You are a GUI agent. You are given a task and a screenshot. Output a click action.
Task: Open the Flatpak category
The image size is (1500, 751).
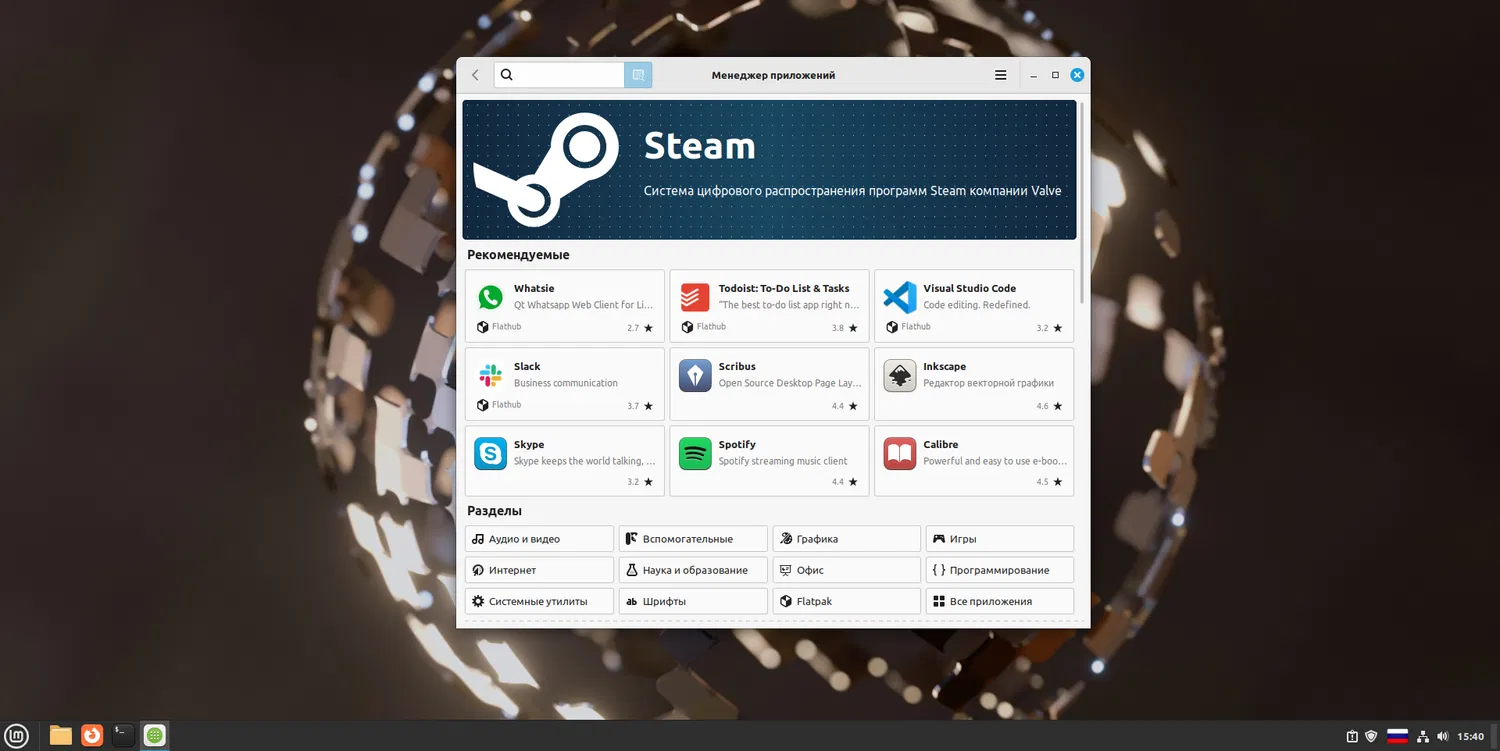point(846,601)
